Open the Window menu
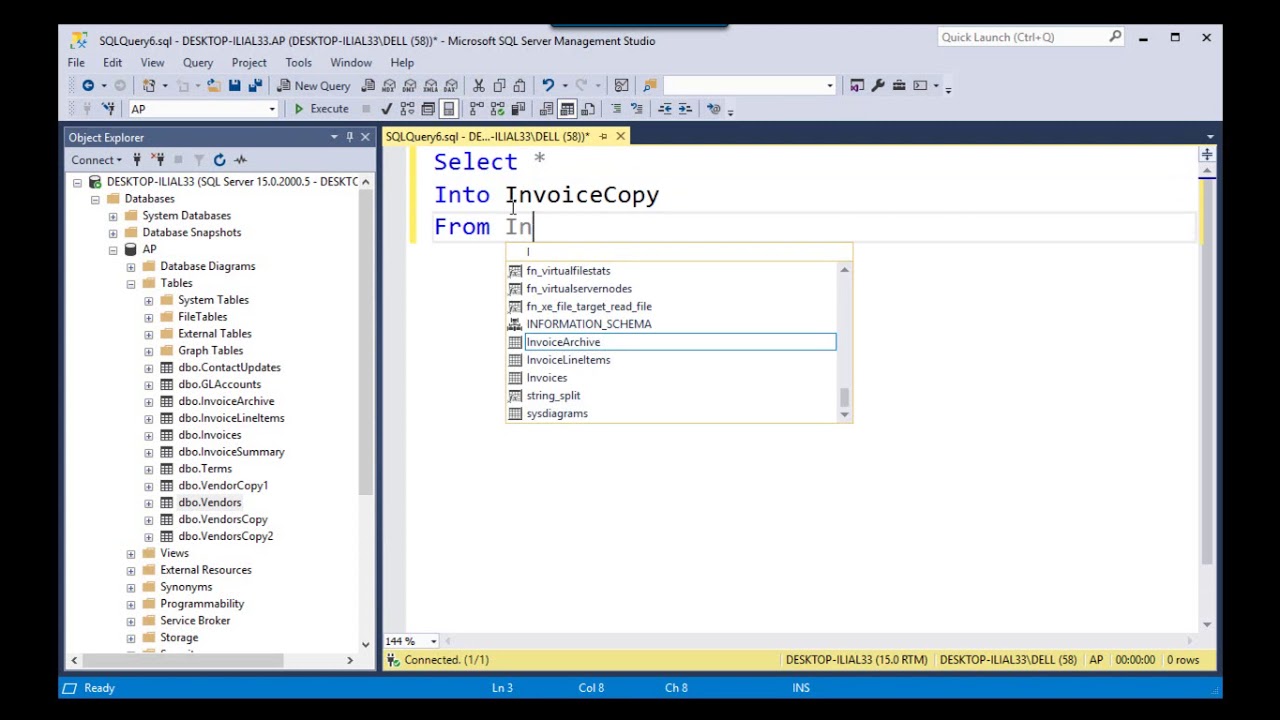 (x=350, y=62)
